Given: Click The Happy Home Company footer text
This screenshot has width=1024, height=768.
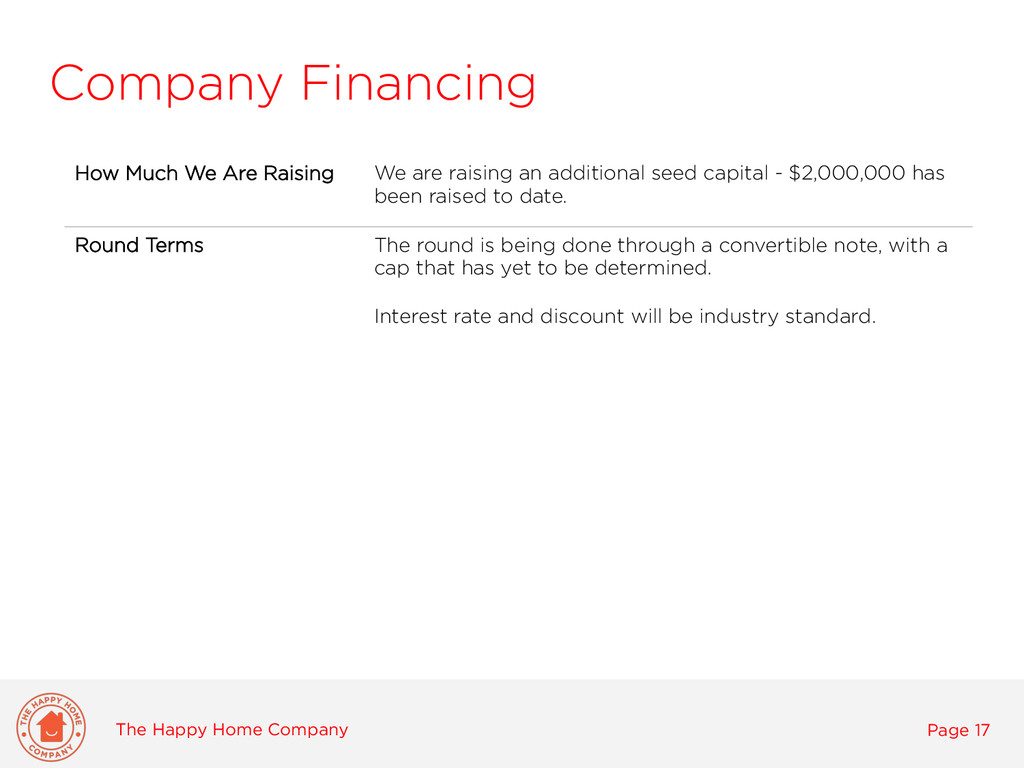Looking at the screenshot, I should pos(232,729).
